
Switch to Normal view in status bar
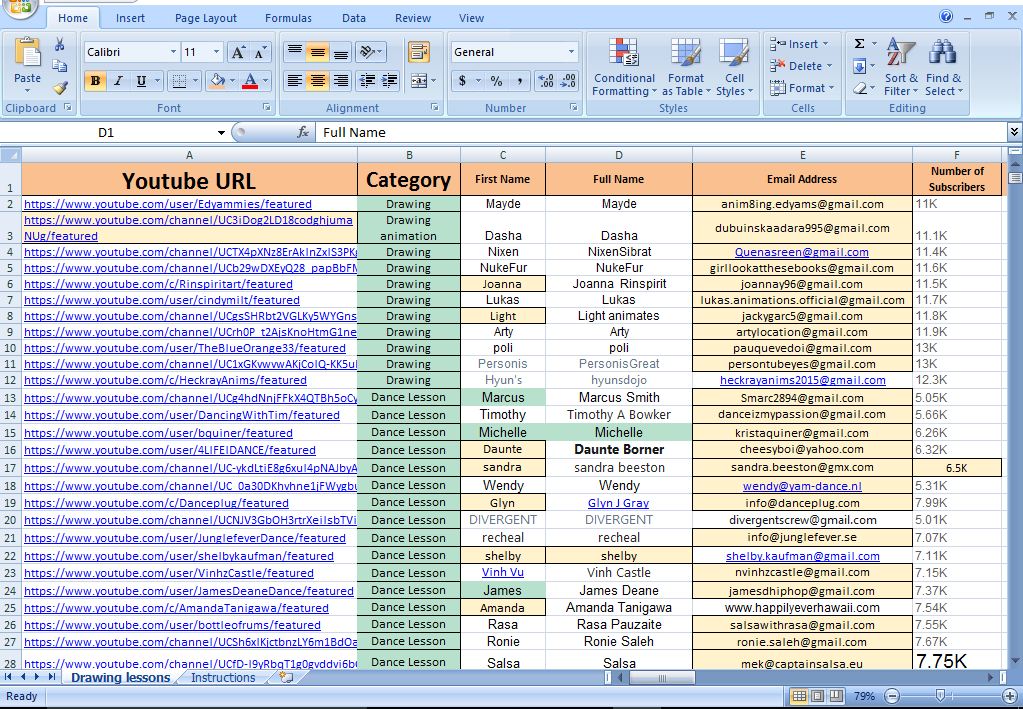(799, 696)
